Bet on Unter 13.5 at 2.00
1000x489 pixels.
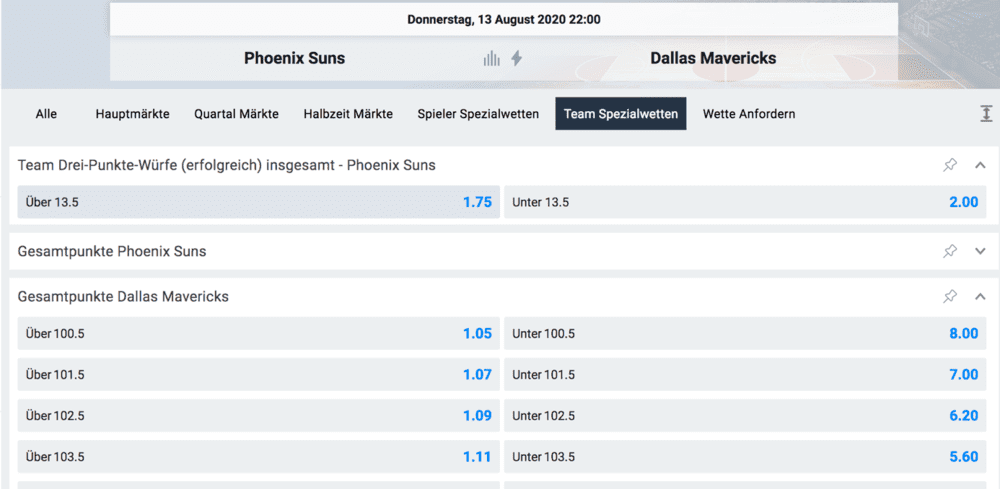[x=745, y=202]
